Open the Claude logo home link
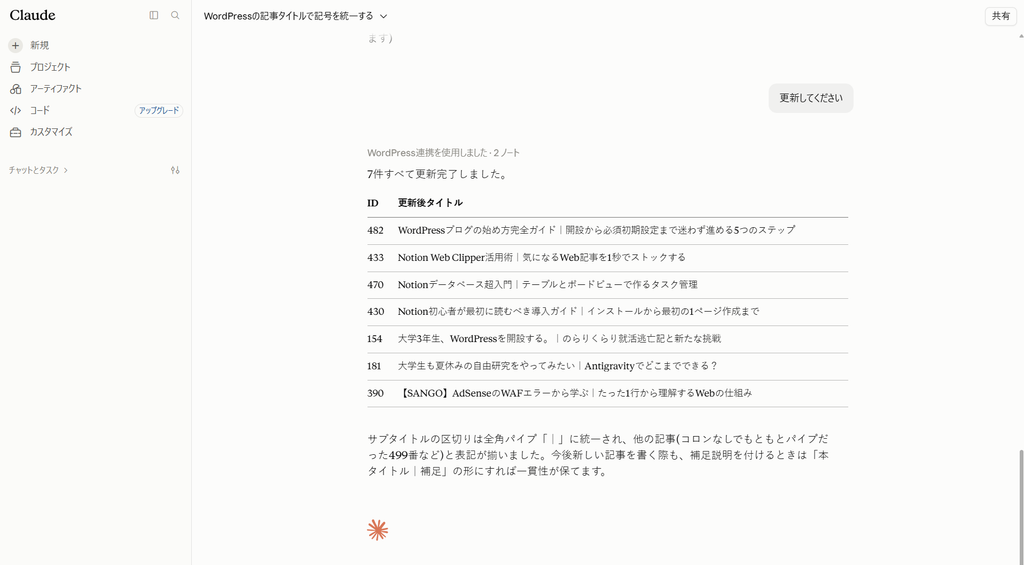The width and height of the screenshot is (1024, 565). (33, 15)
